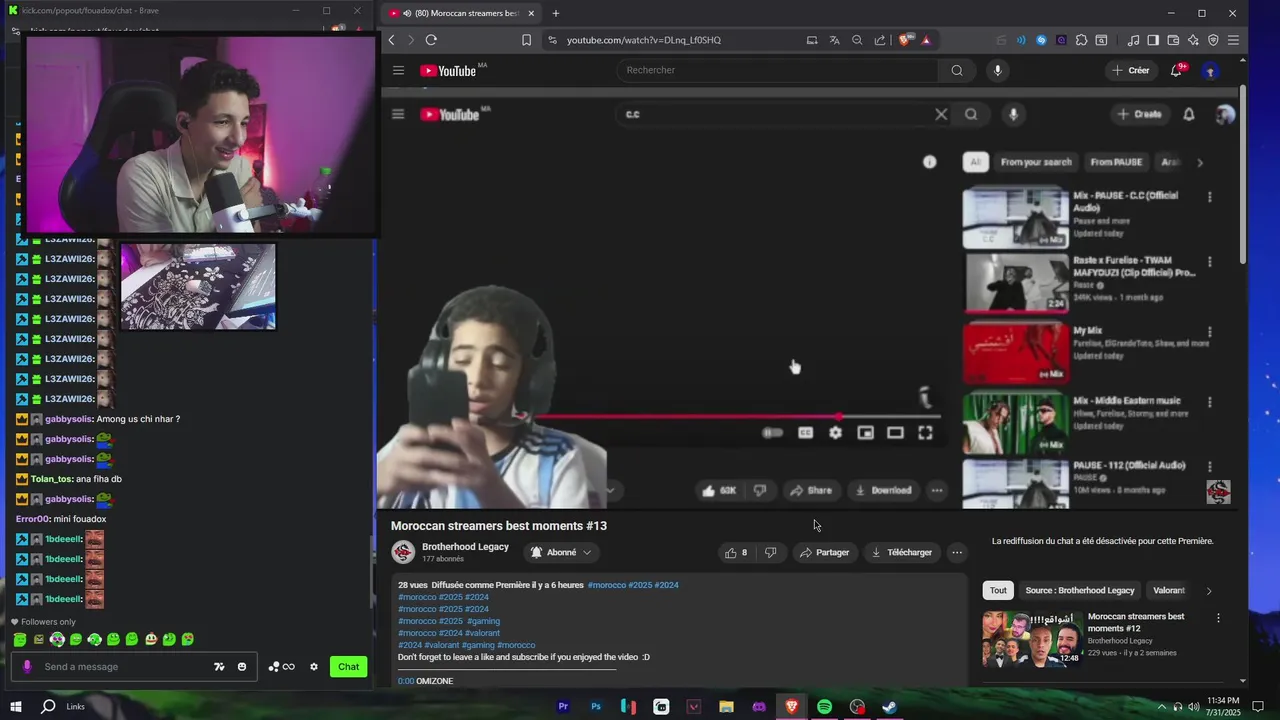Select the Valorant filter chip

pos(1169,590)
